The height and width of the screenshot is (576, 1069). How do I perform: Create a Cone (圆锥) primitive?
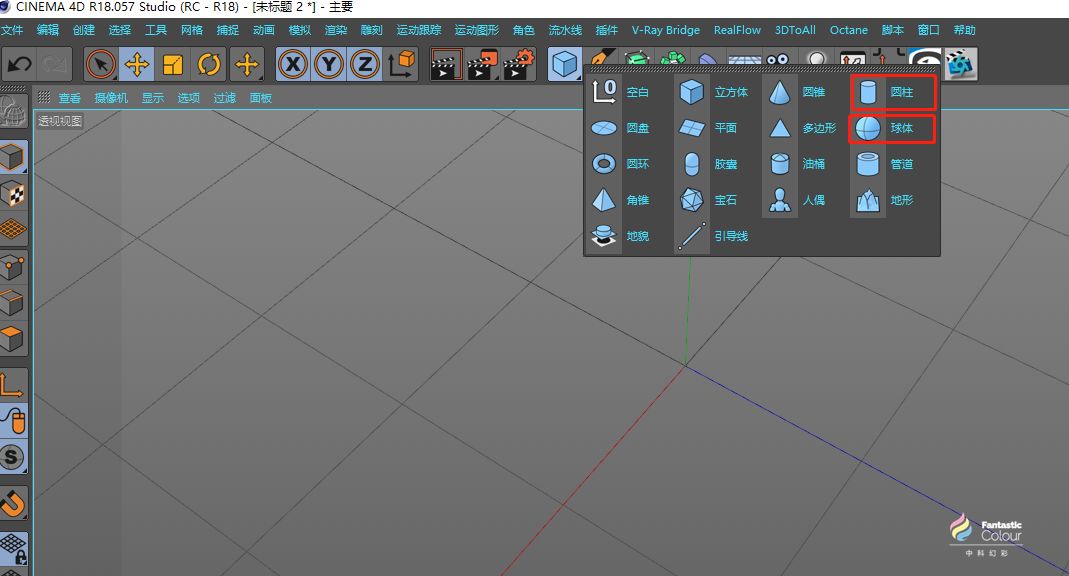(798, 92)
